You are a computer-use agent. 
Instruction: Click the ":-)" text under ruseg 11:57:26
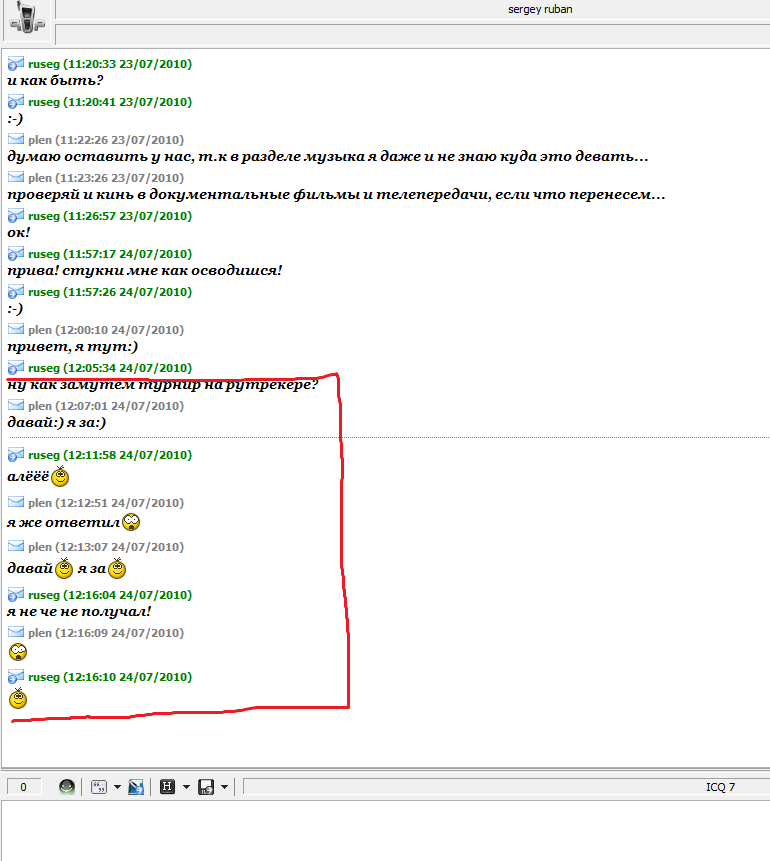(15, 309)
